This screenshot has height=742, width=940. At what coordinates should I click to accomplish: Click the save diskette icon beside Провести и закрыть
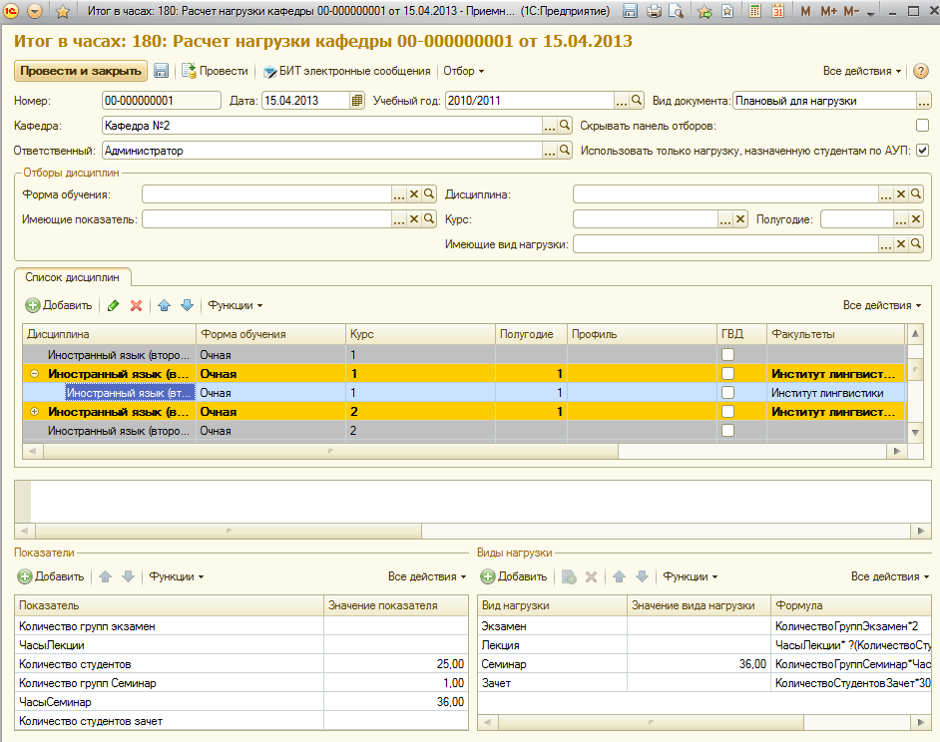click(x=161, y=71)
